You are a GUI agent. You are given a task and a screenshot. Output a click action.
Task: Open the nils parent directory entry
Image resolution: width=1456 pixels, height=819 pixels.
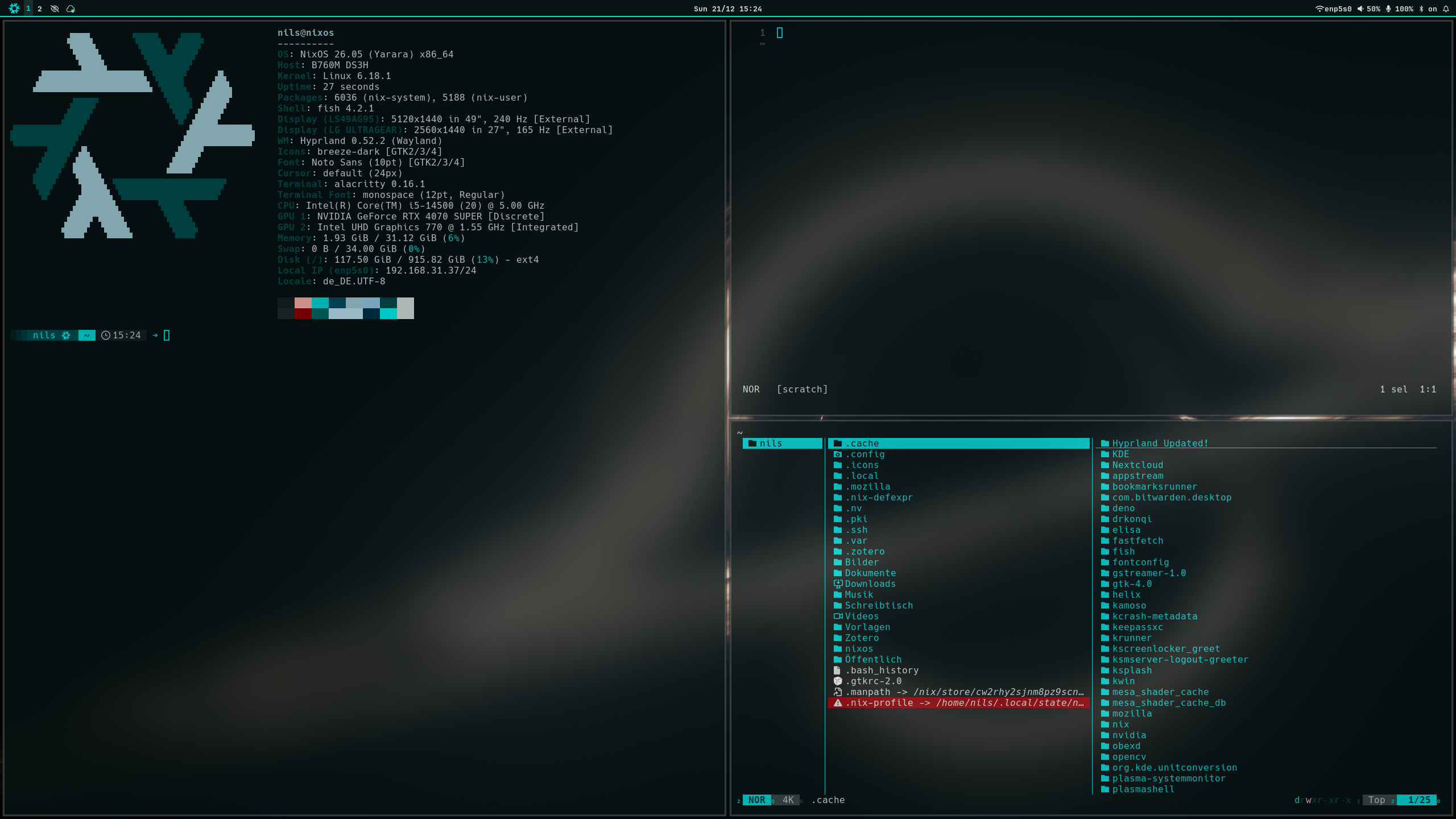click(x=771, y=443)
